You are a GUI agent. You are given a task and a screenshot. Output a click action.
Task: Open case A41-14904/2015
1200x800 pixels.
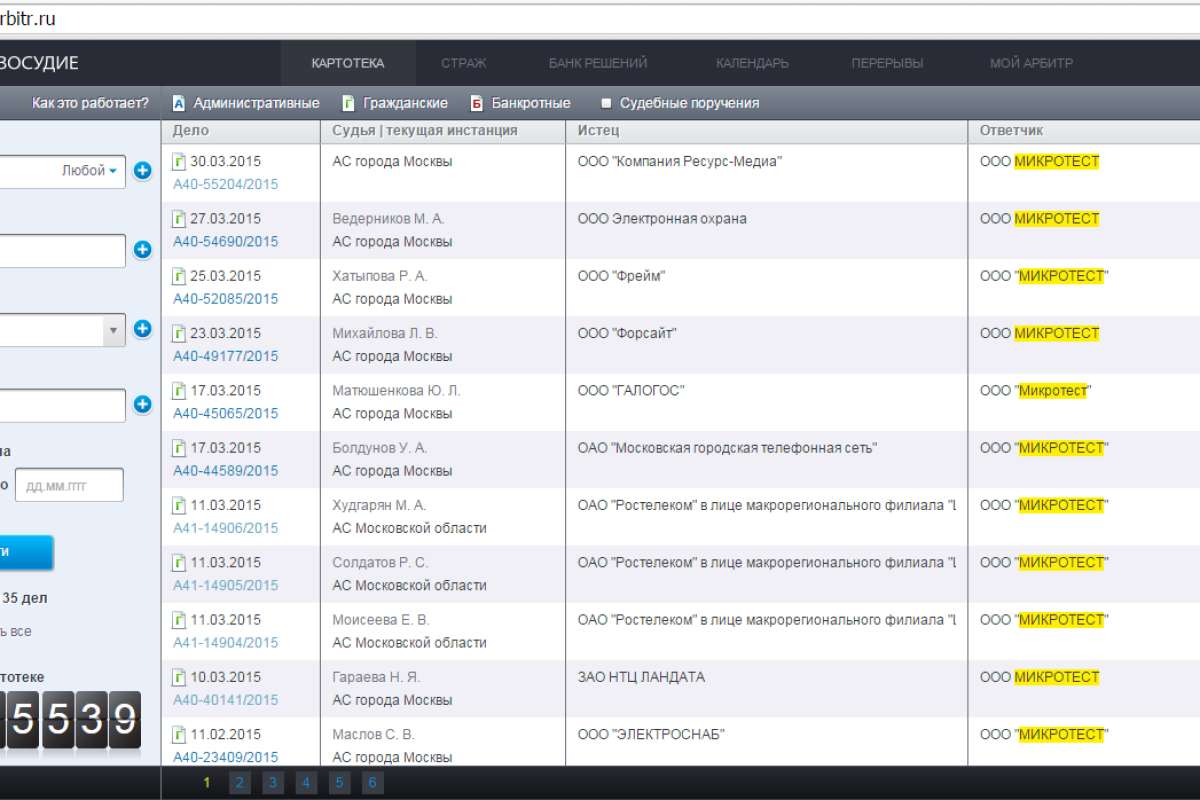point(226,642)
